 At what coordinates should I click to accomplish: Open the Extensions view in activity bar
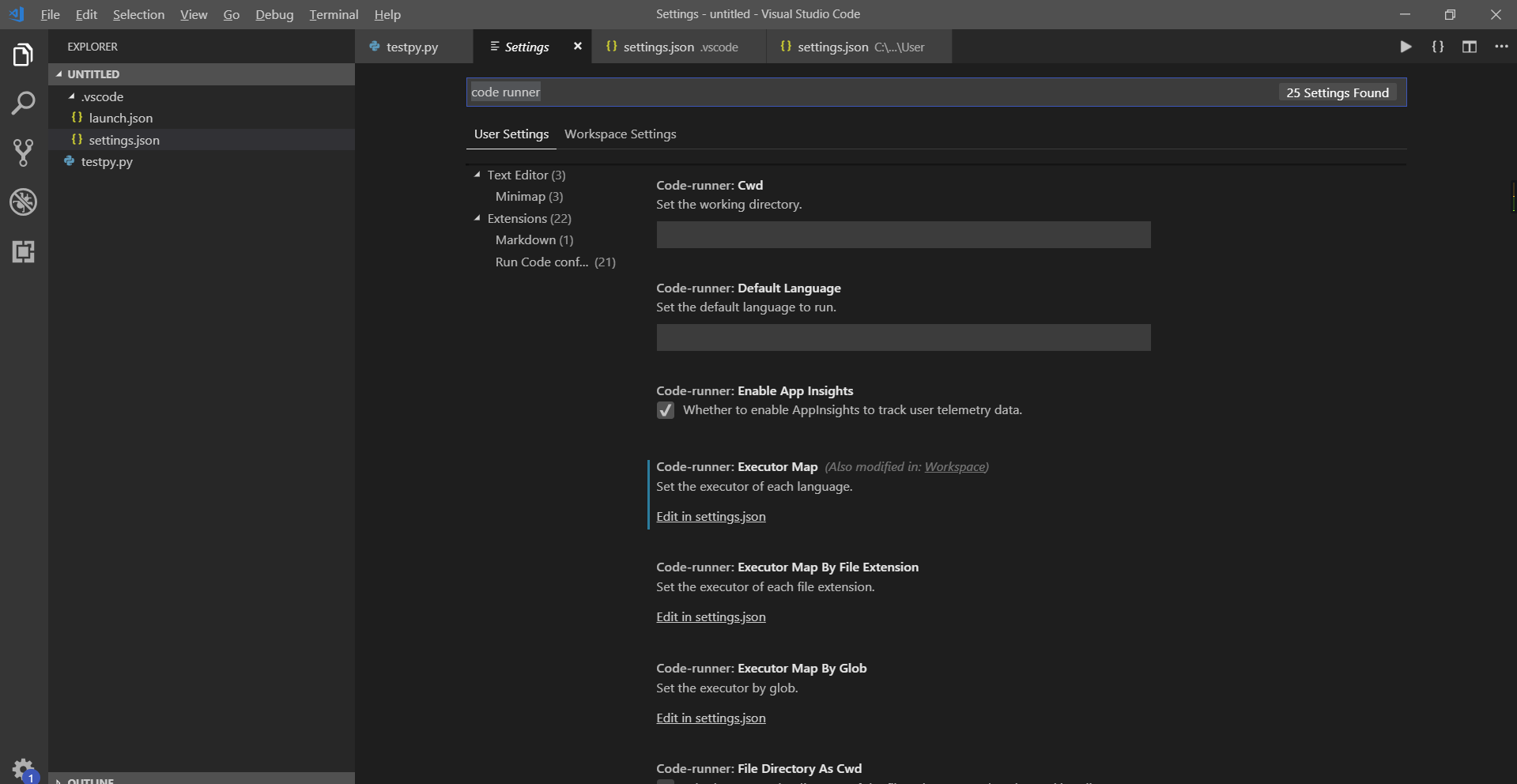tap(23, 251)
